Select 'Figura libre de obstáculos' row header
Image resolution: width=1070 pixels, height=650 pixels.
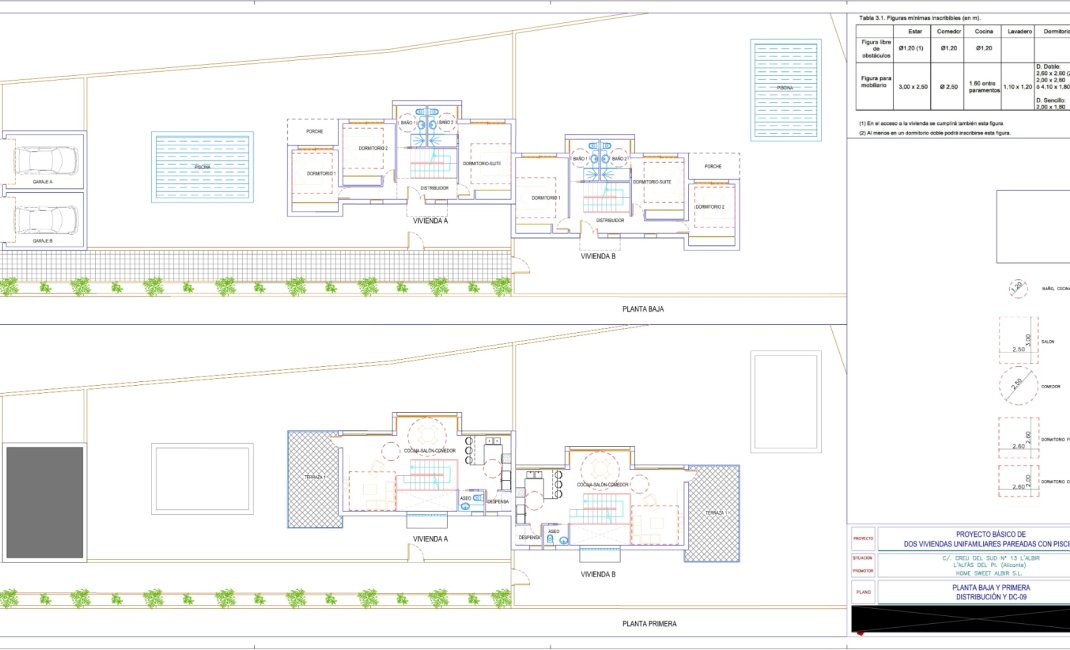(876, 49)
